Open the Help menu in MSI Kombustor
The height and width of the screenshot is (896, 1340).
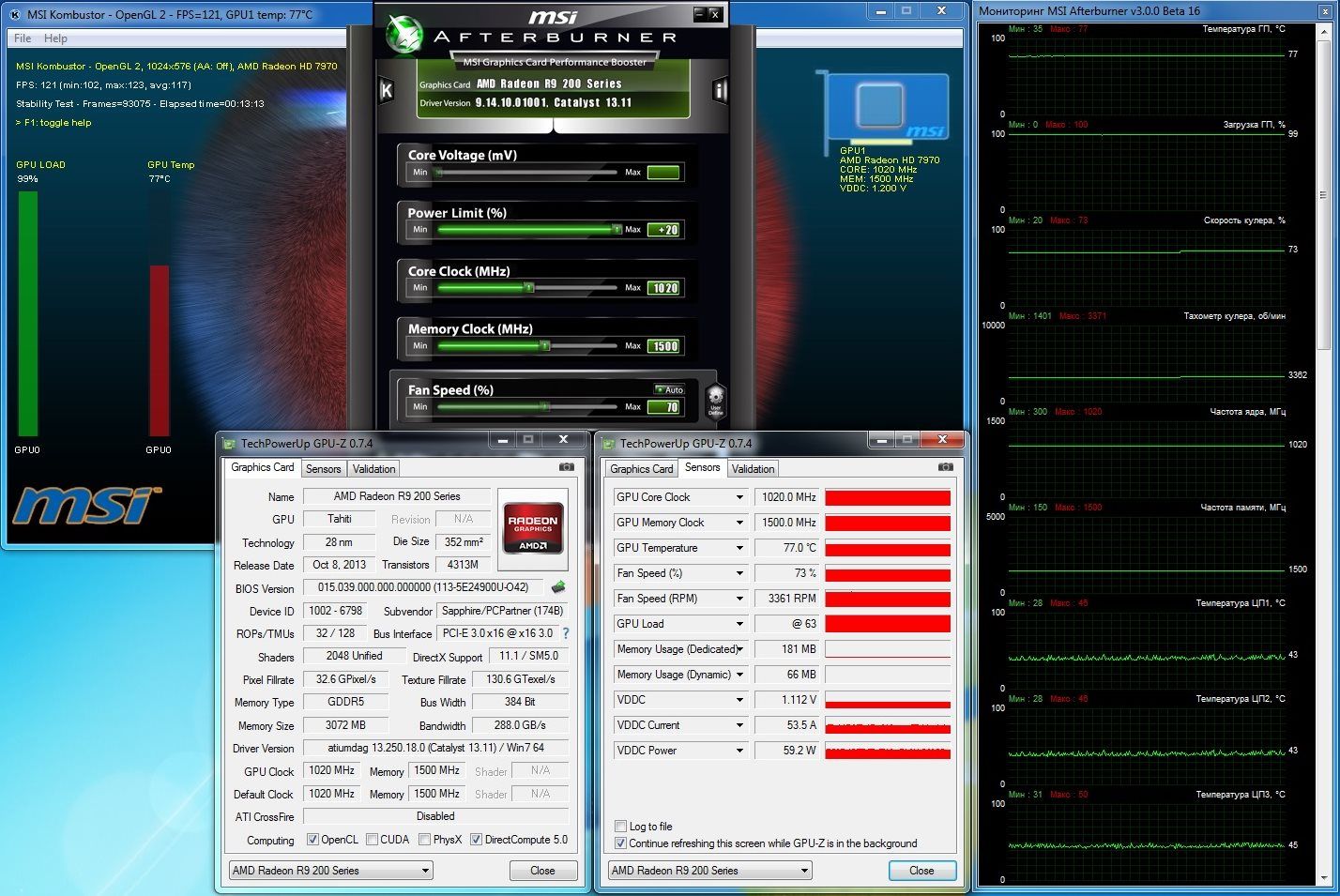(x=55, y=38)
